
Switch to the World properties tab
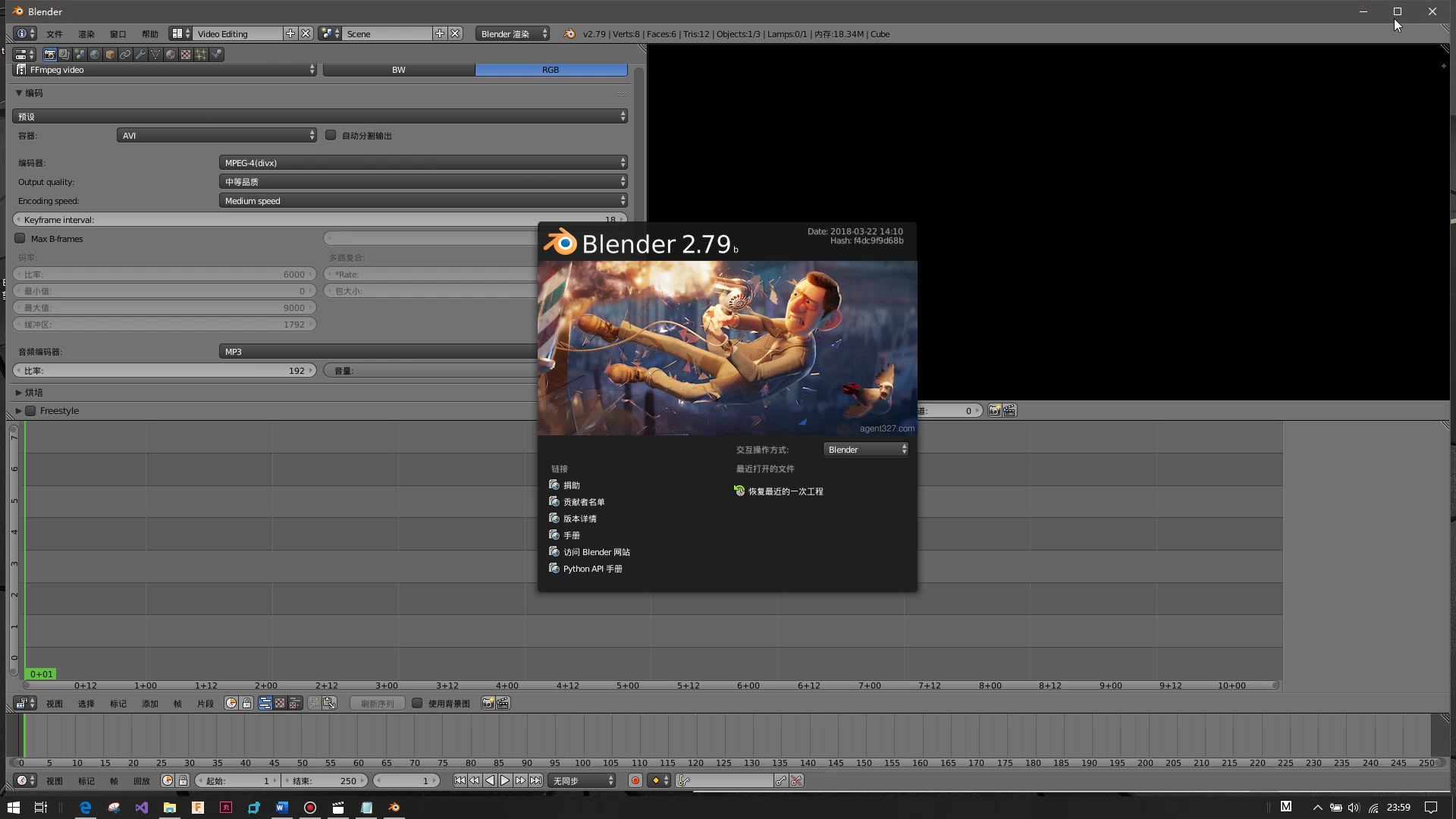click(94, 55)
